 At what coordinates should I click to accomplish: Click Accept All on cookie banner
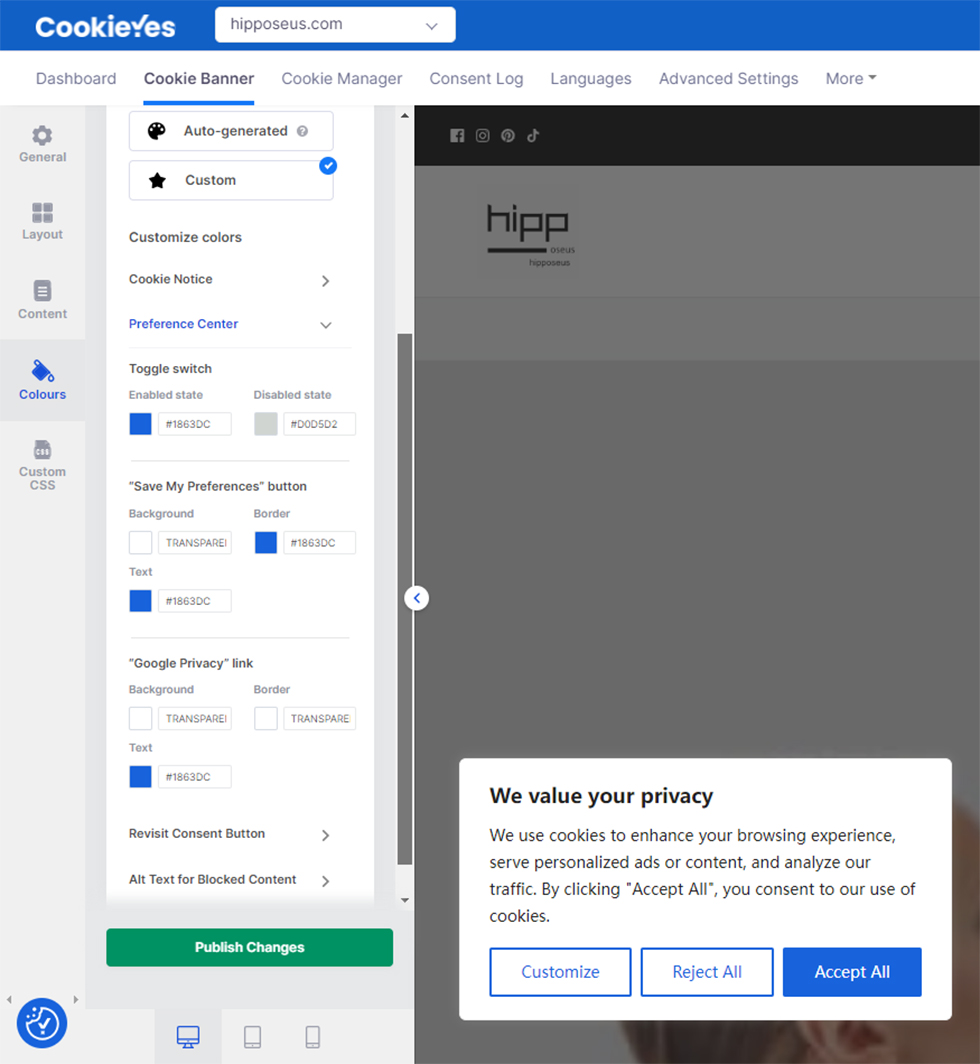852,972
